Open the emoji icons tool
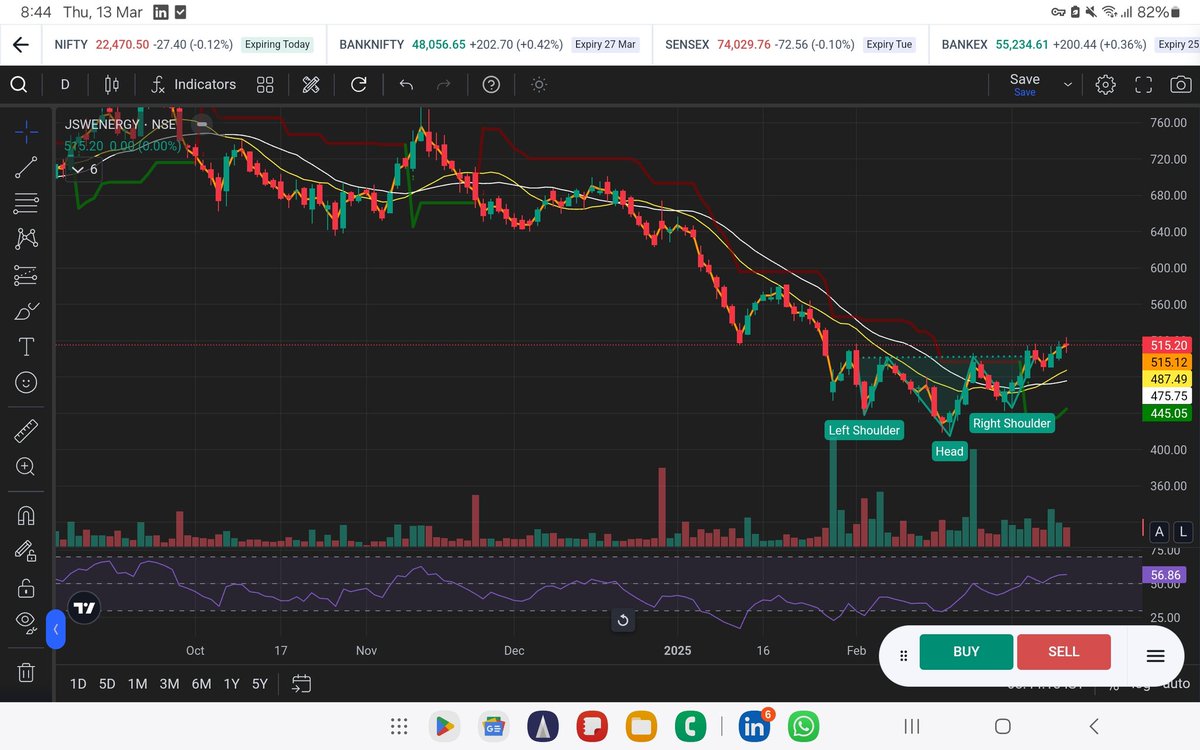 click(x=27, y=383)
